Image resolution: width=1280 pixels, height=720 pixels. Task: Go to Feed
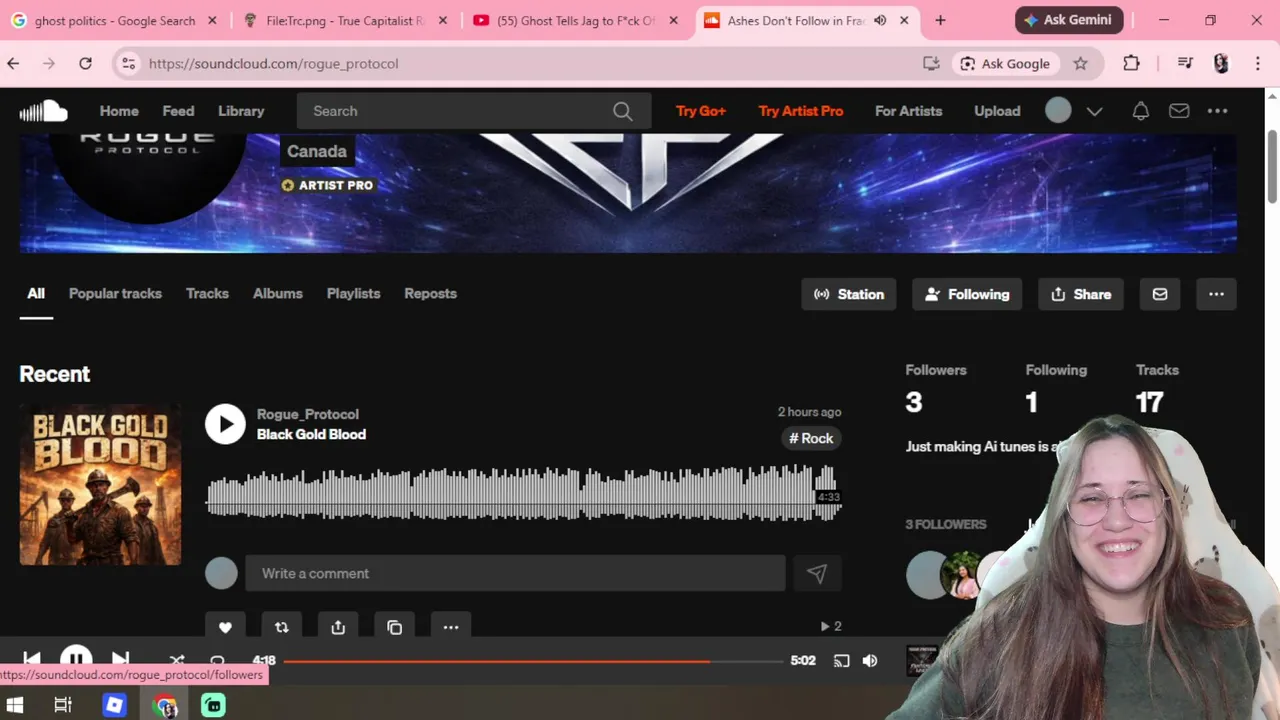(178, 111)
